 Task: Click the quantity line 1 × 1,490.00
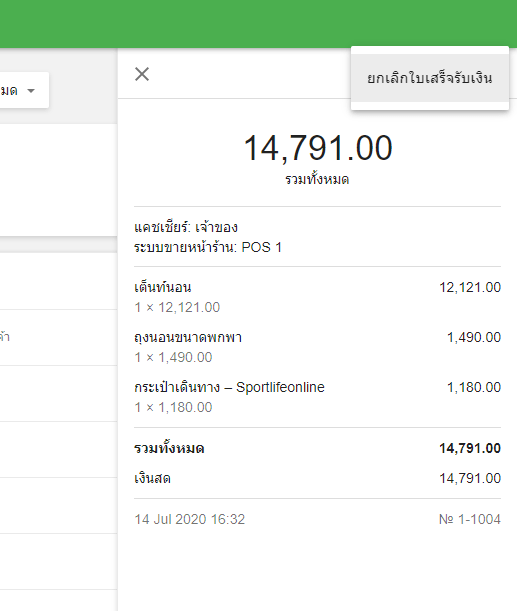coord(173,357)
